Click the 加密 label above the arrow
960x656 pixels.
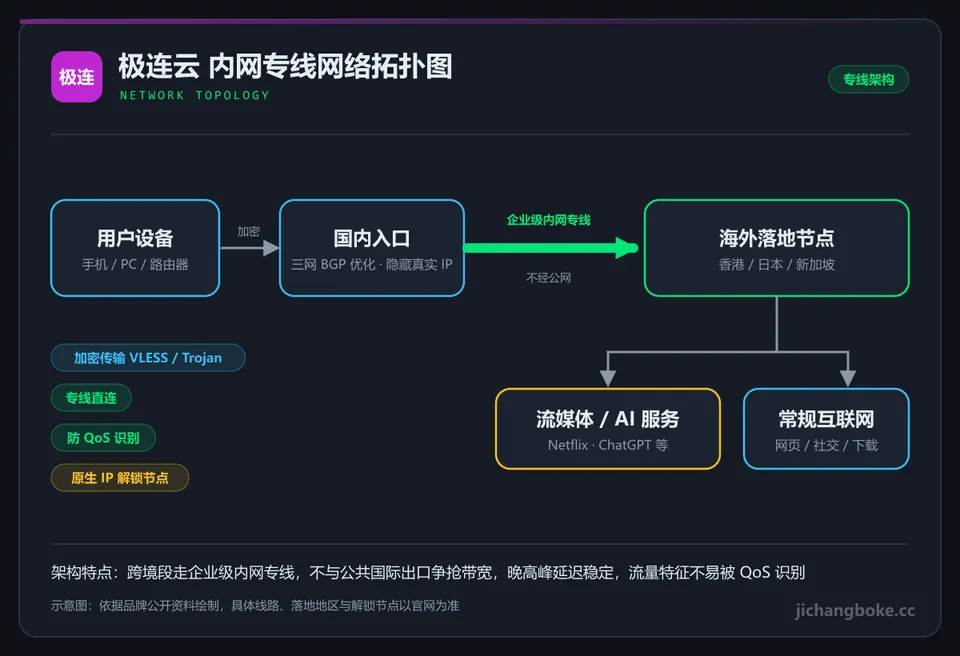point(249,232)
